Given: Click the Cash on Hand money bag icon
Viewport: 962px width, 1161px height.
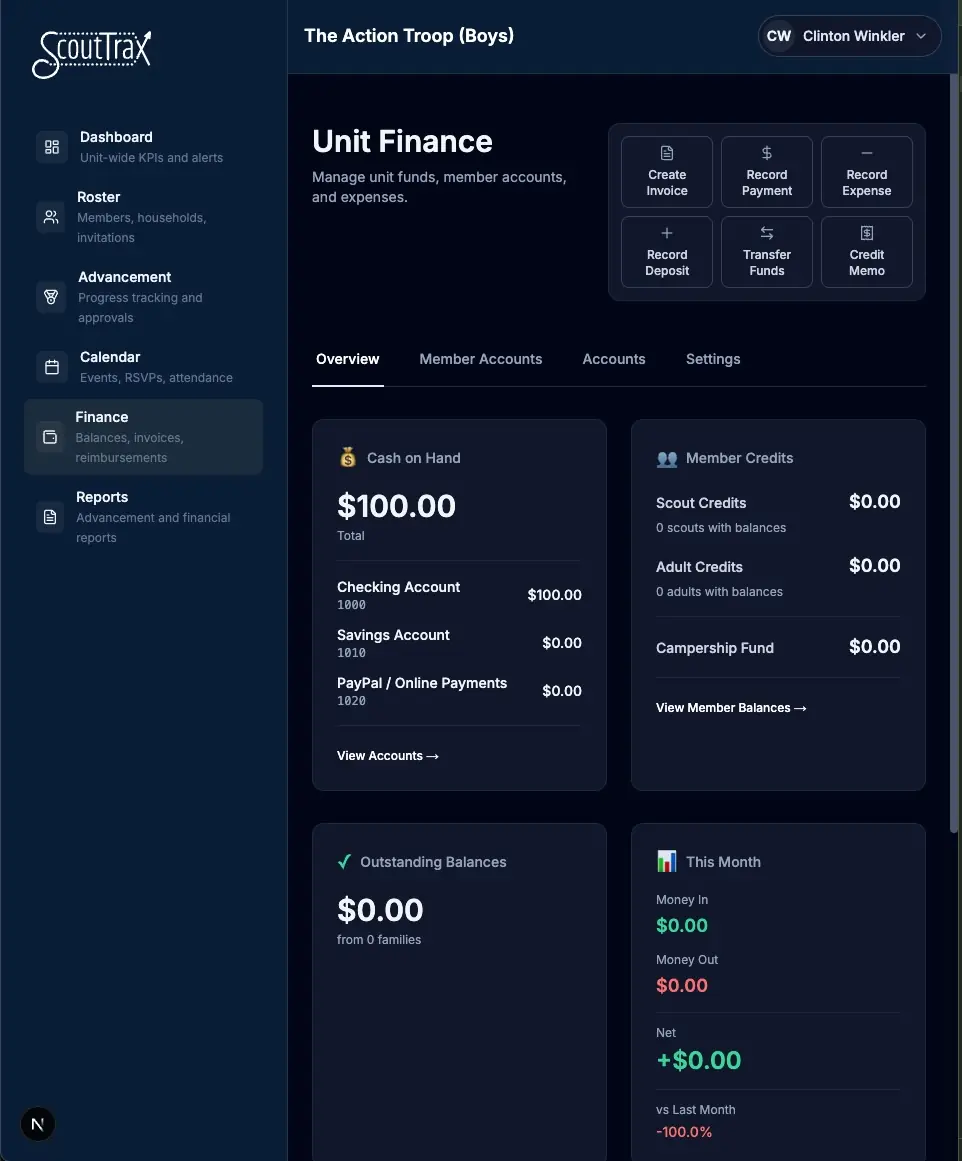Looking at the screenshot, I should pyautogui.click(x=347, y=457).
